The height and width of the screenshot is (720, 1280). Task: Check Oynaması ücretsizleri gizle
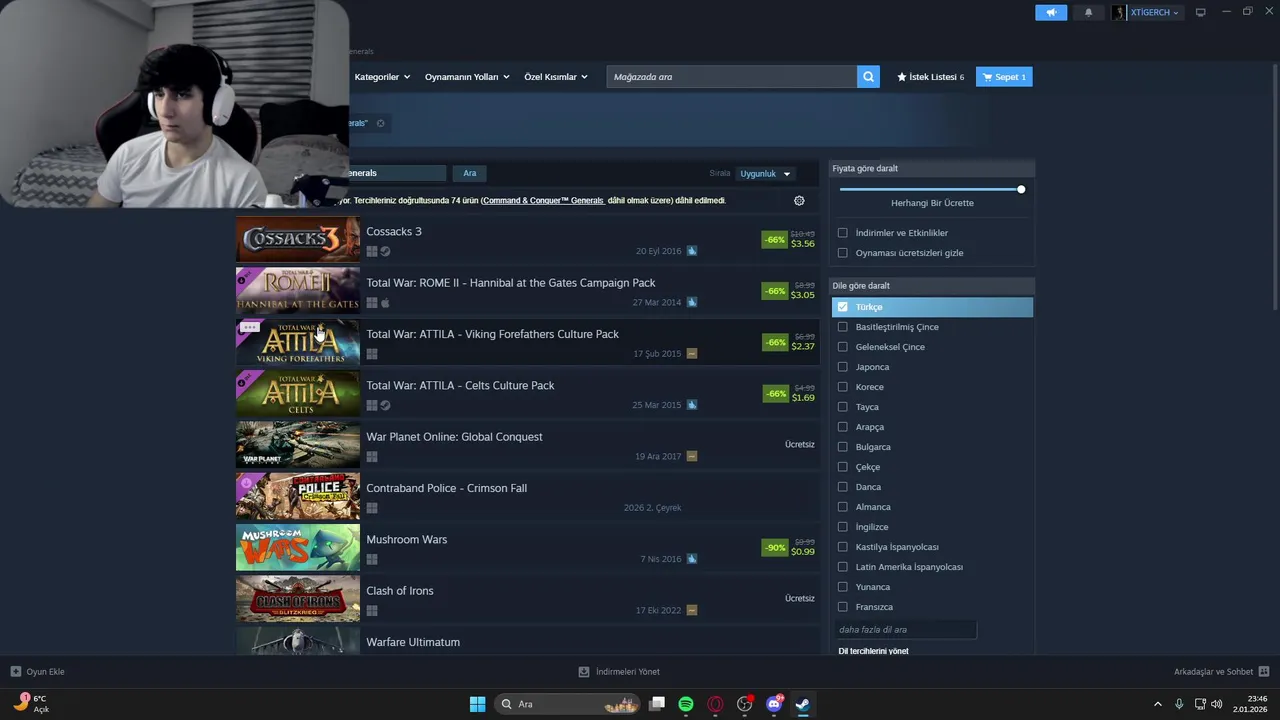click(842, 253)
